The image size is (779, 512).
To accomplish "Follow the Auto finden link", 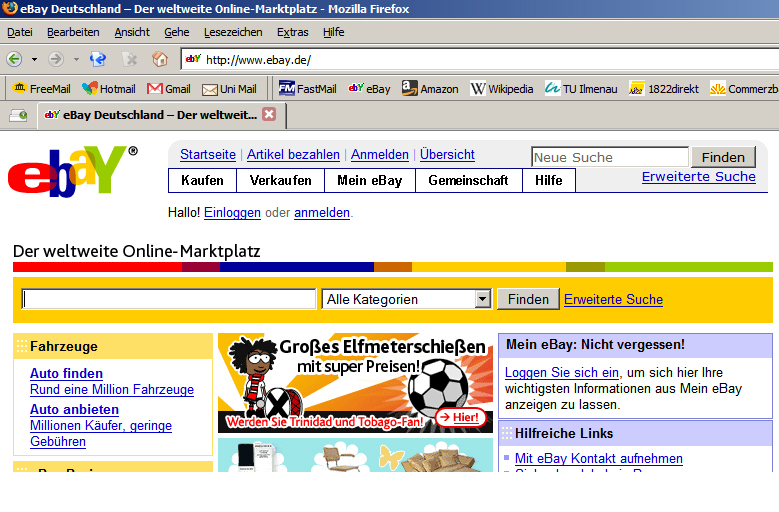I will [66, 374].
